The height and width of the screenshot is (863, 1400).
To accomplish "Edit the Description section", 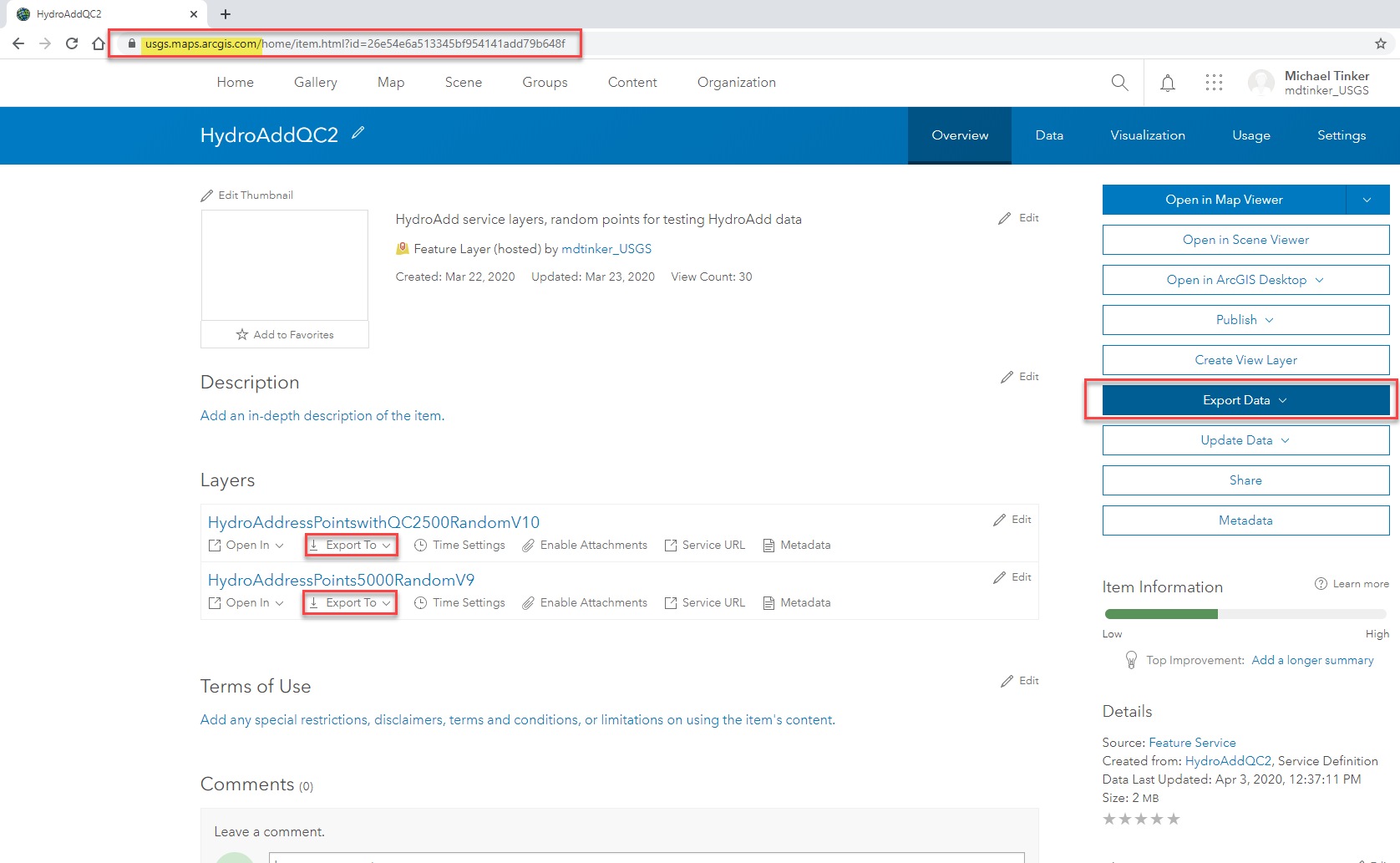I will pos(1020,377).
